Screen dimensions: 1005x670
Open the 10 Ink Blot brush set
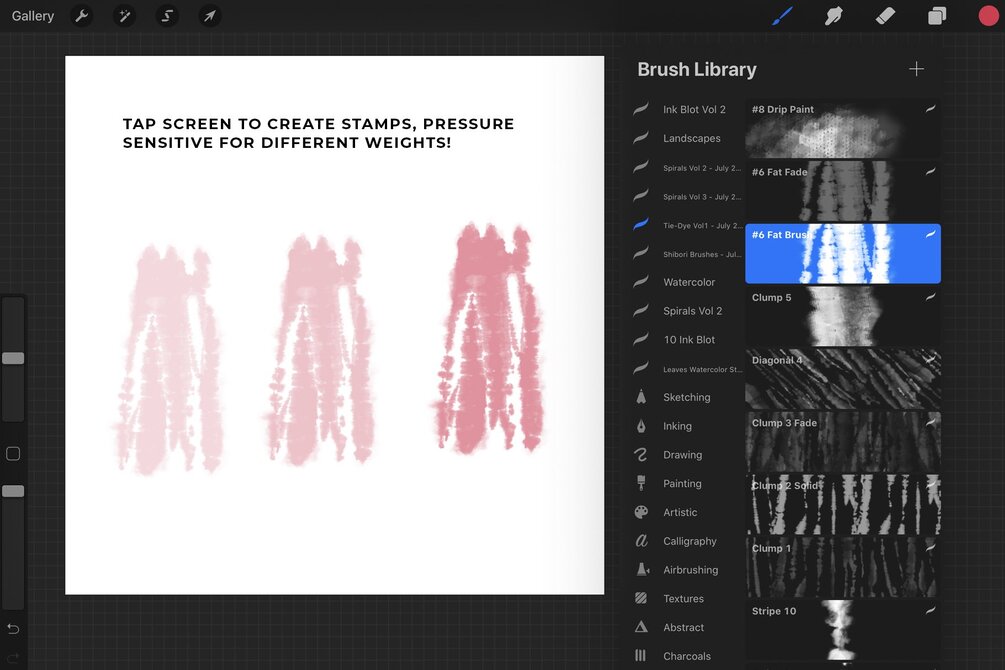pos(689,340)
